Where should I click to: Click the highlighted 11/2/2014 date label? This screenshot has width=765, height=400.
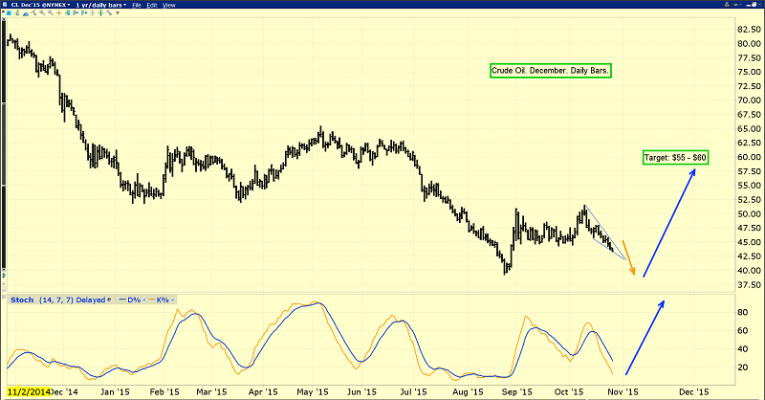(x=27, y=392)
